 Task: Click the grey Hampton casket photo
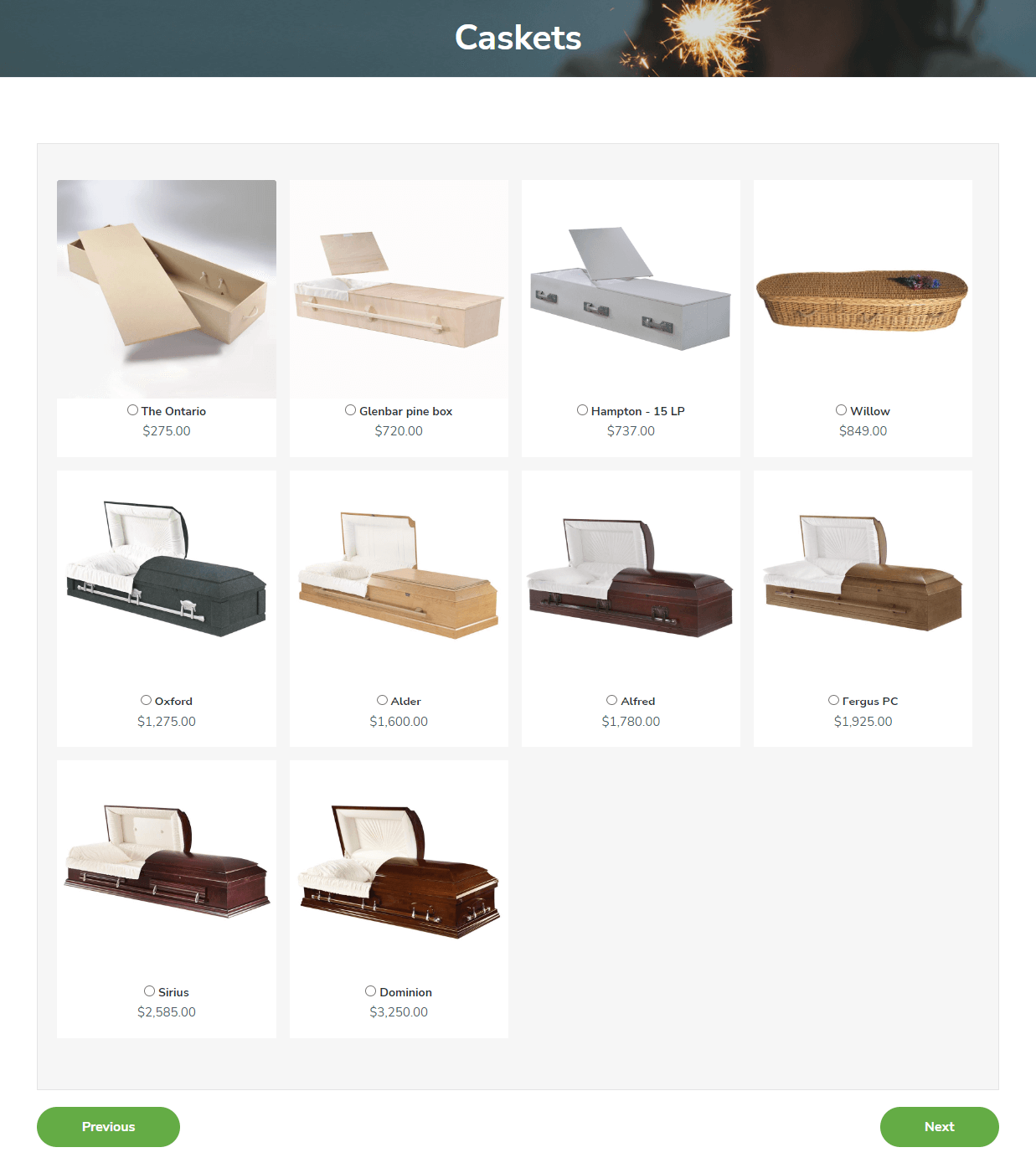[631, 289]
